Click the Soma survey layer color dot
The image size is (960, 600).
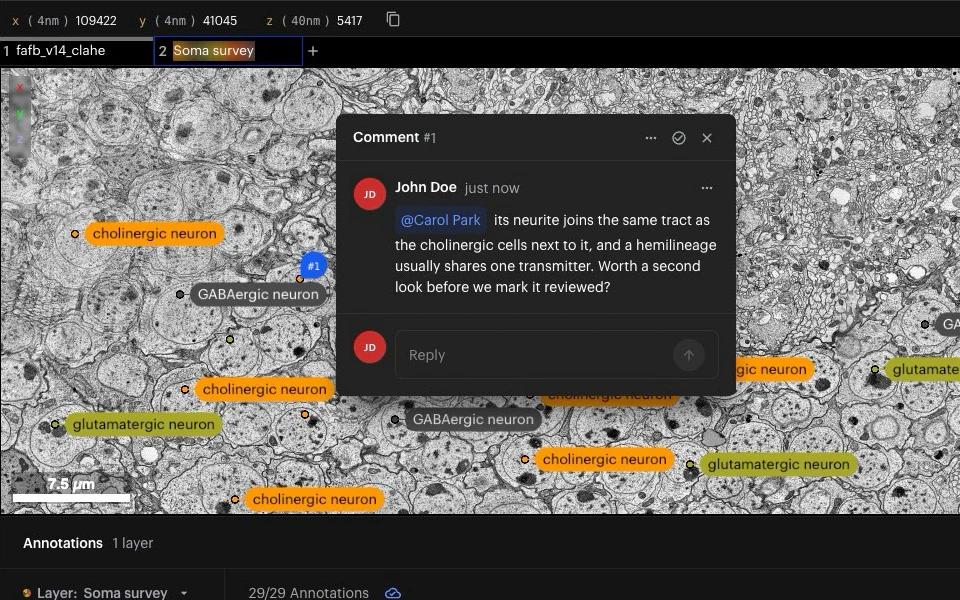coord(27,593)
